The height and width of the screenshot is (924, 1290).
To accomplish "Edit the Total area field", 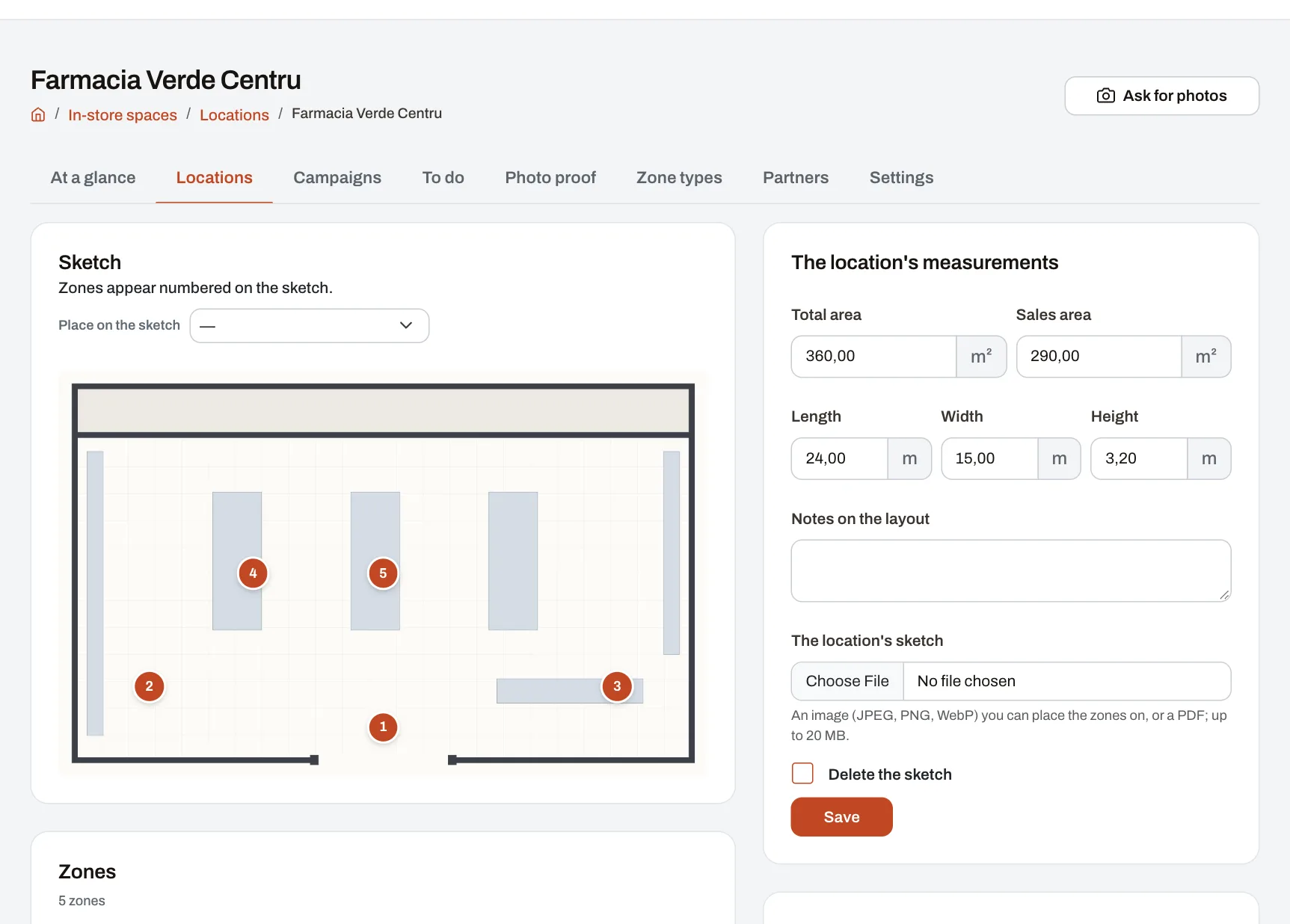I will pos(873,357).
